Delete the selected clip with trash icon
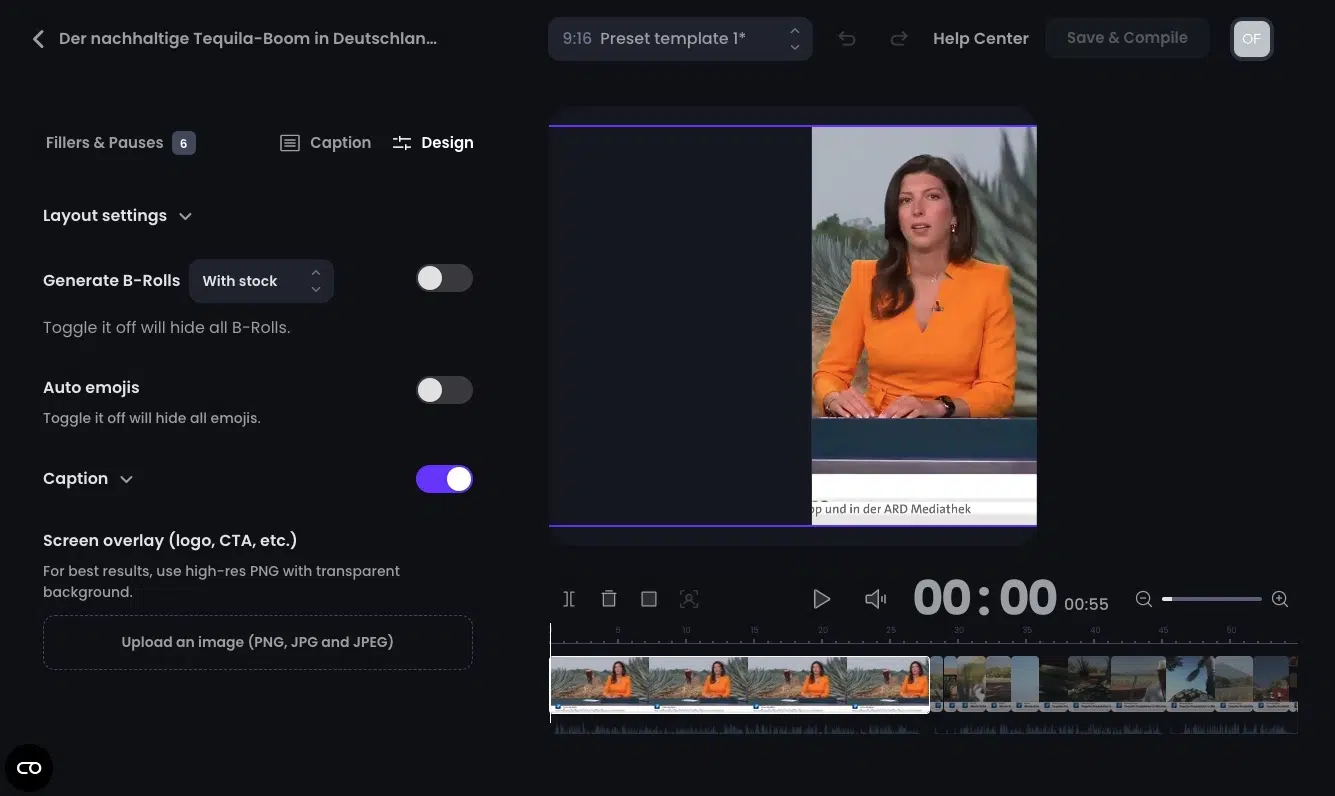 [608, 598]
